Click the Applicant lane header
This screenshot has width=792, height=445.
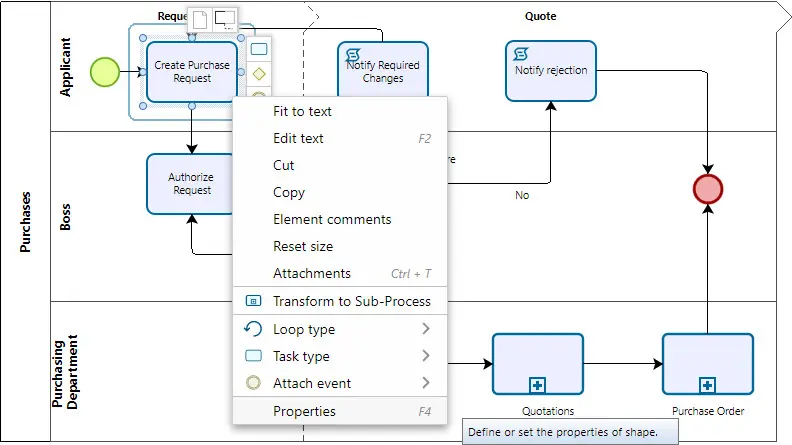(66, 67)
